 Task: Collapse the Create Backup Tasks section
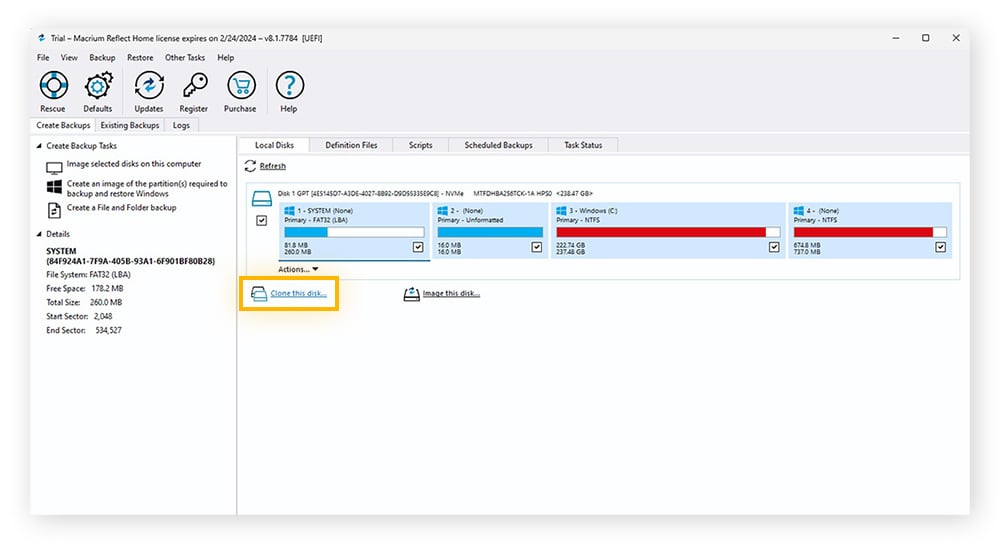pos(40,146)
